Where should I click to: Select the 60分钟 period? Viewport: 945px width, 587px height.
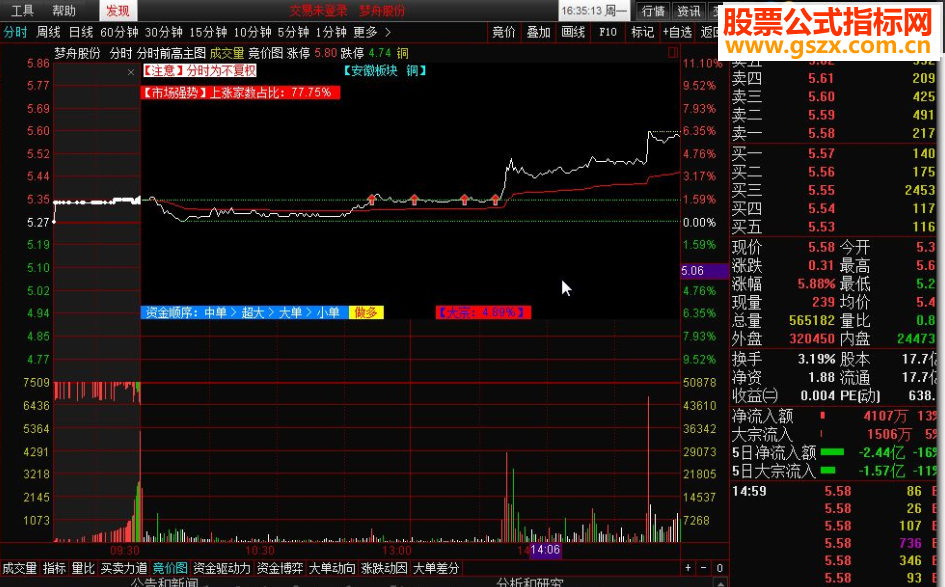[x=119, y=32]
